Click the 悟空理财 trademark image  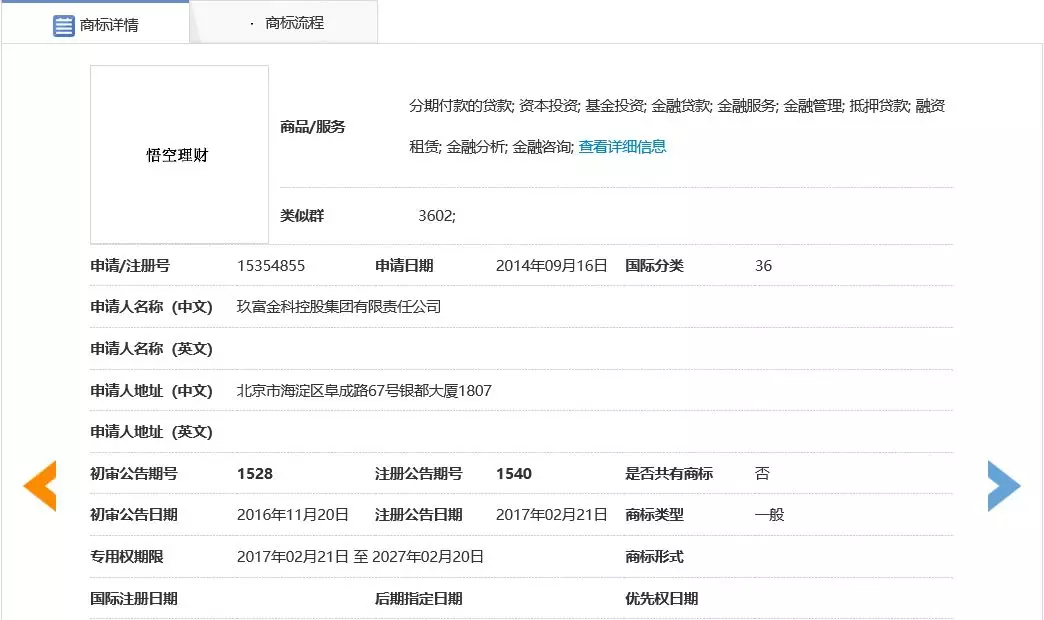coord(179,155)
